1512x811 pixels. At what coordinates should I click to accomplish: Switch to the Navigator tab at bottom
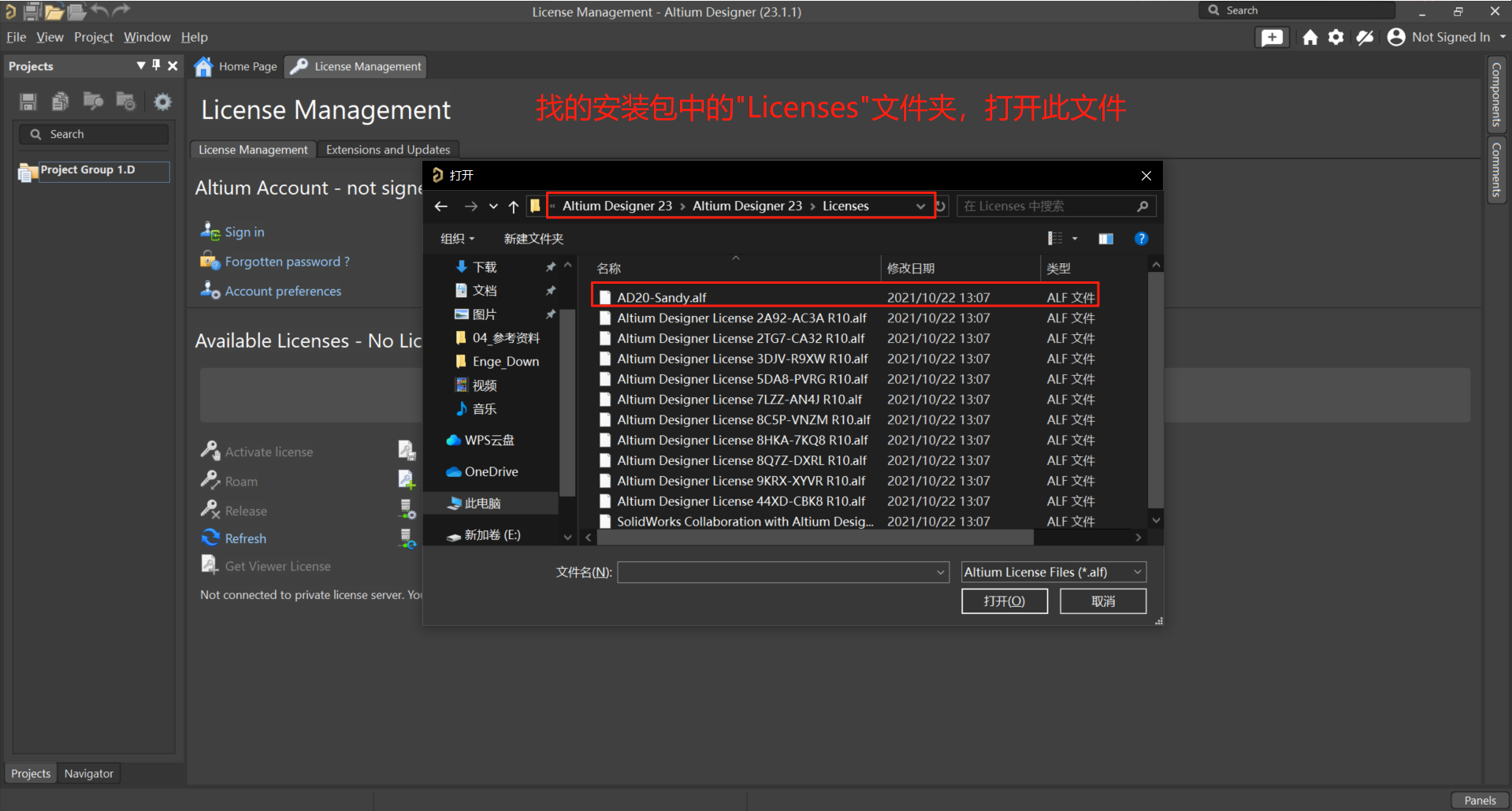89,774
